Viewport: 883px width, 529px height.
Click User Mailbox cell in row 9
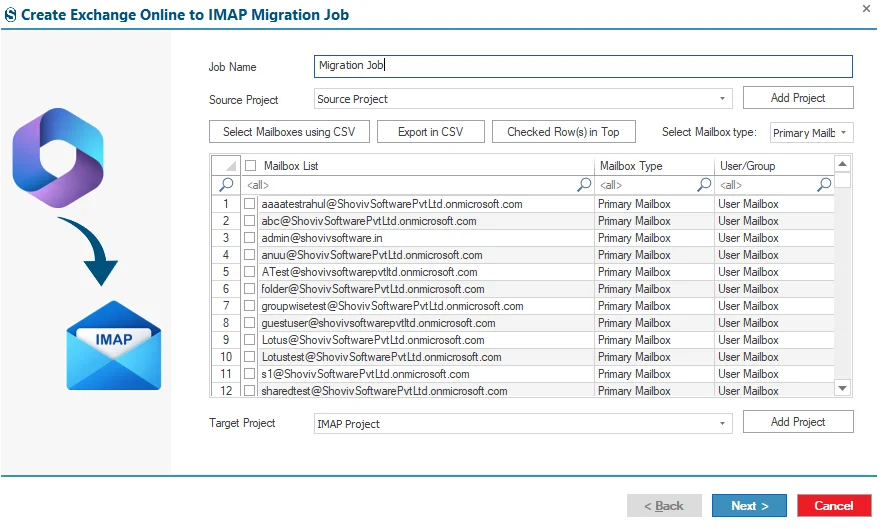pyautogui.click(x=774, y=340)
